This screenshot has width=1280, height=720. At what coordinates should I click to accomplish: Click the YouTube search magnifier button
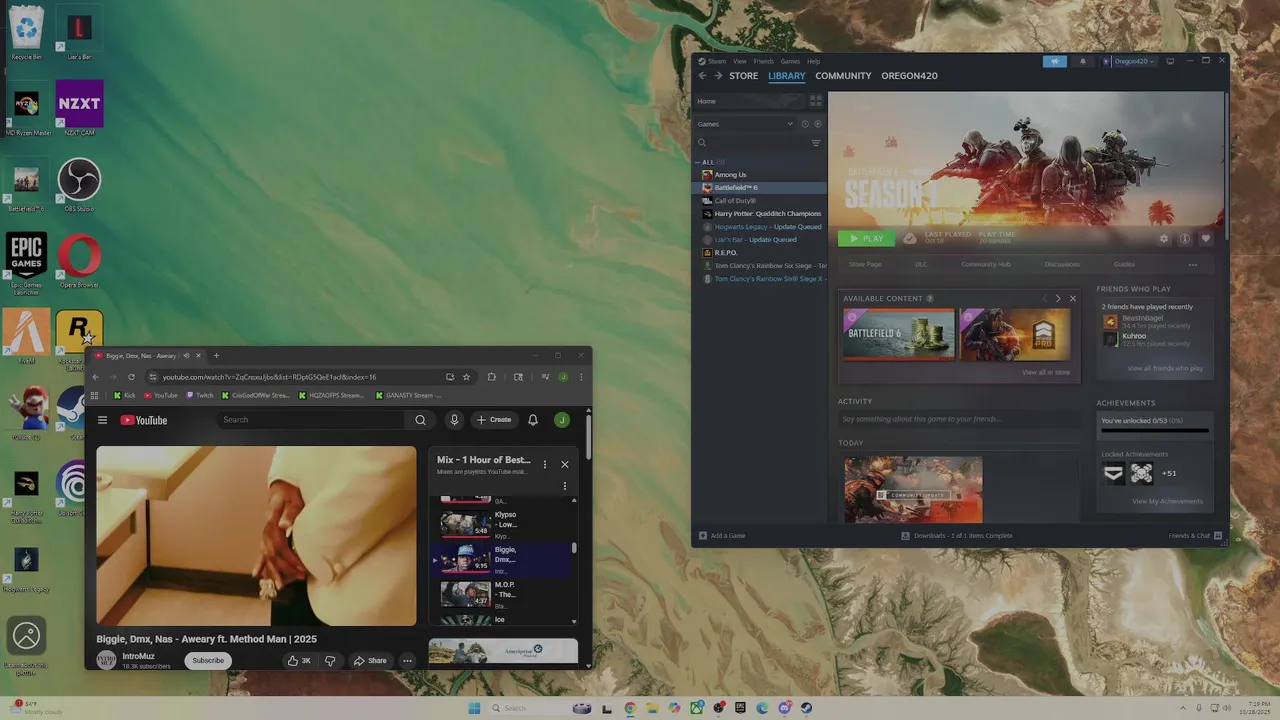[420, 420]
